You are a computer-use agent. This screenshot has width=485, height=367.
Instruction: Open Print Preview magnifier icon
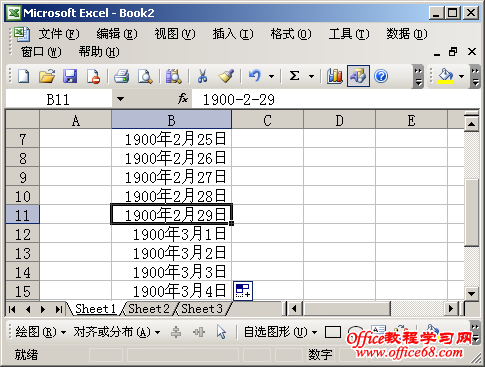pos(145,76)
